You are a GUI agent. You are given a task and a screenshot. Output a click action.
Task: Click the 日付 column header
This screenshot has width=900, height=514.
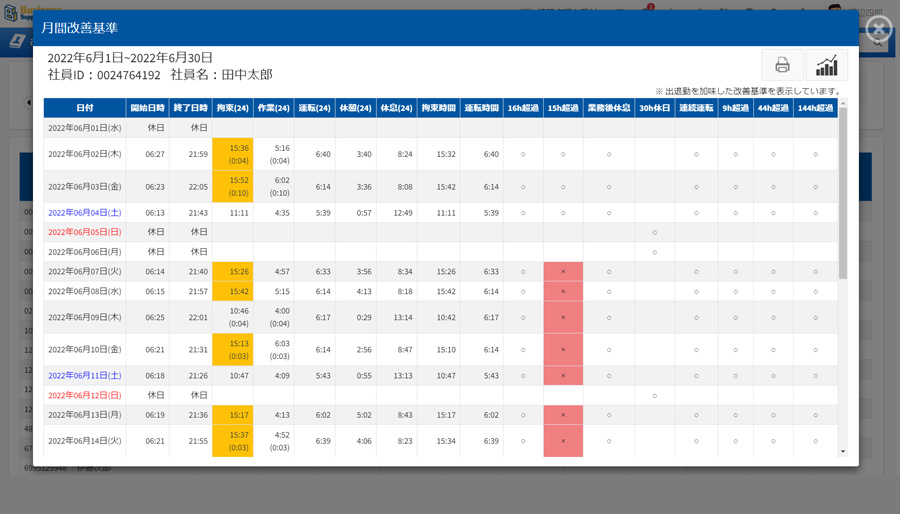coord(85,108)
